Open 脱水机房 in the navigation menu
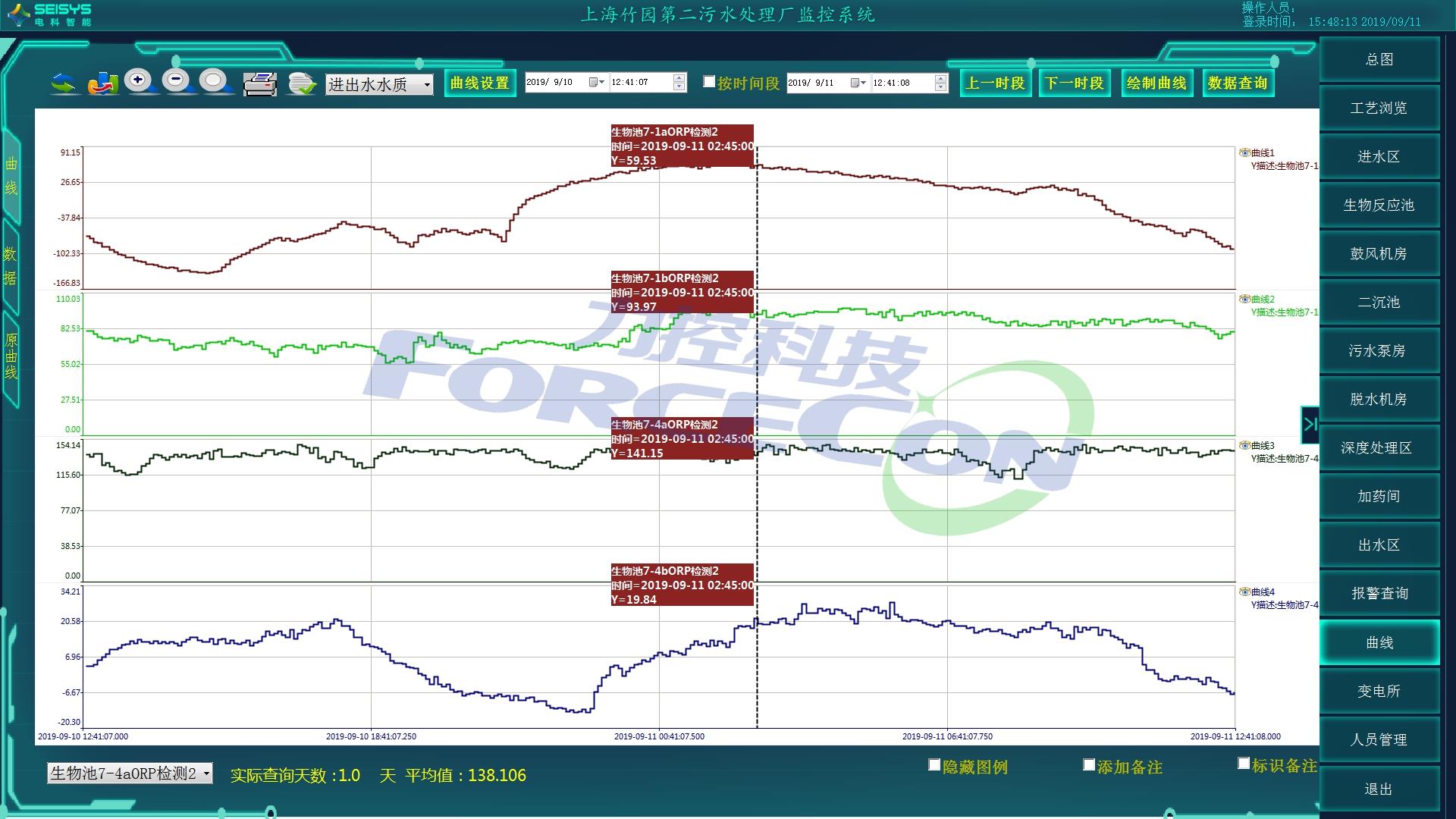Image resolution: width=1456 pixels, height=819 pixels. point(1379,399)
